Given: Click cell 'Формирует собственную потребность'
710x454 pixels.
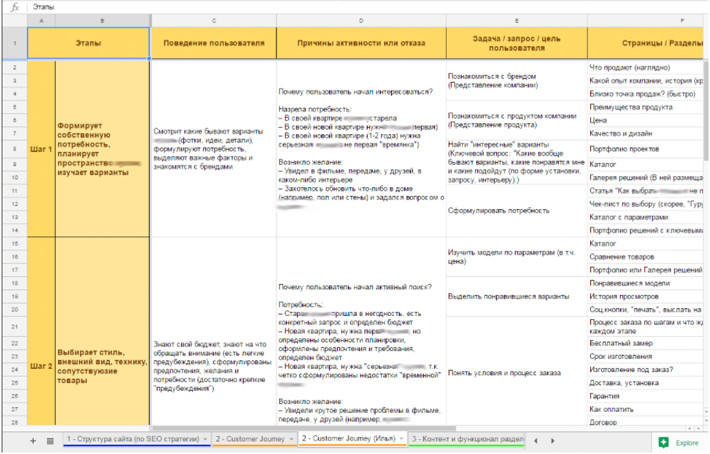Looking at the screenshot, I should (x=102, y=149).
